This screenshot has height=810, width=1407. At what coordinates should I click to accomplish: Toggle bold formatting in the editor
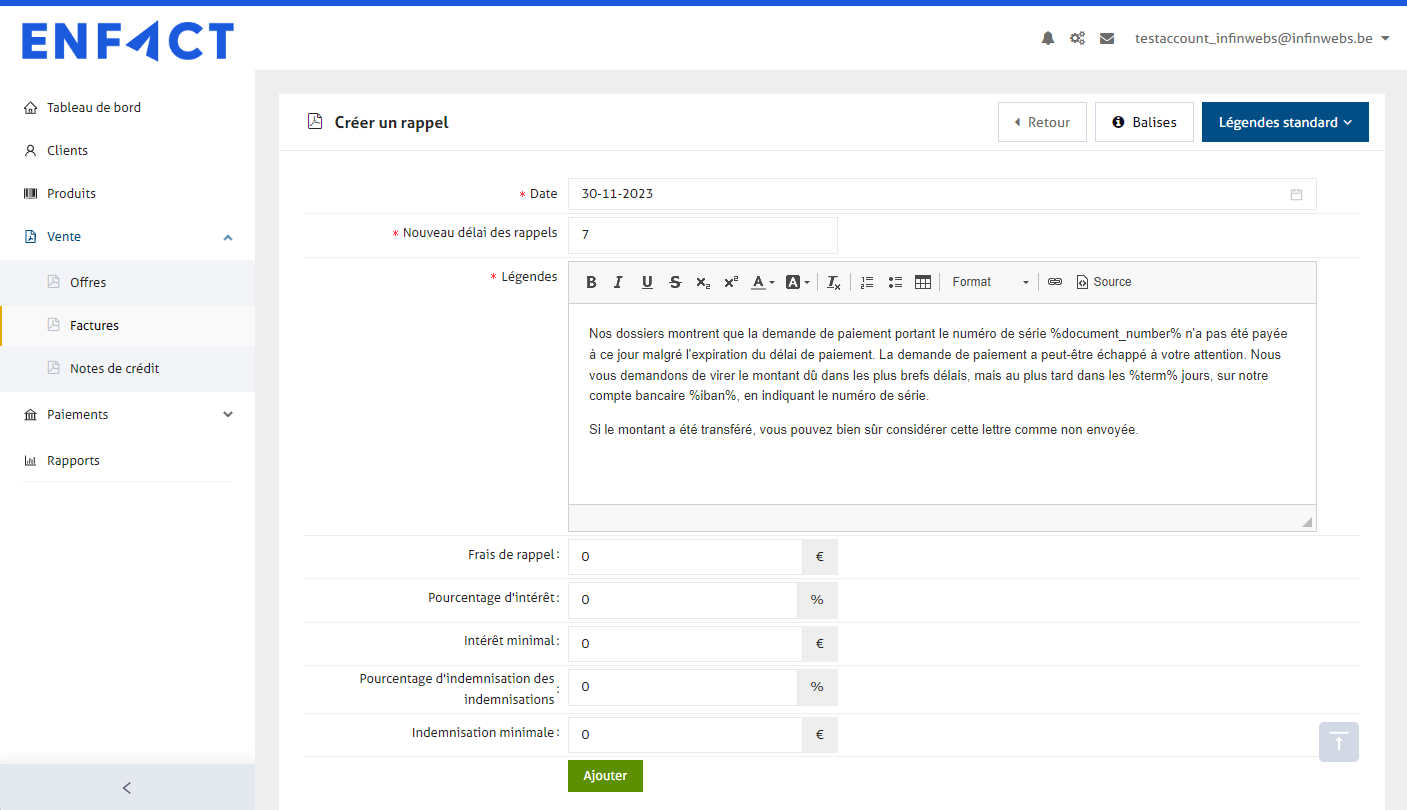(x=591, y=282)
